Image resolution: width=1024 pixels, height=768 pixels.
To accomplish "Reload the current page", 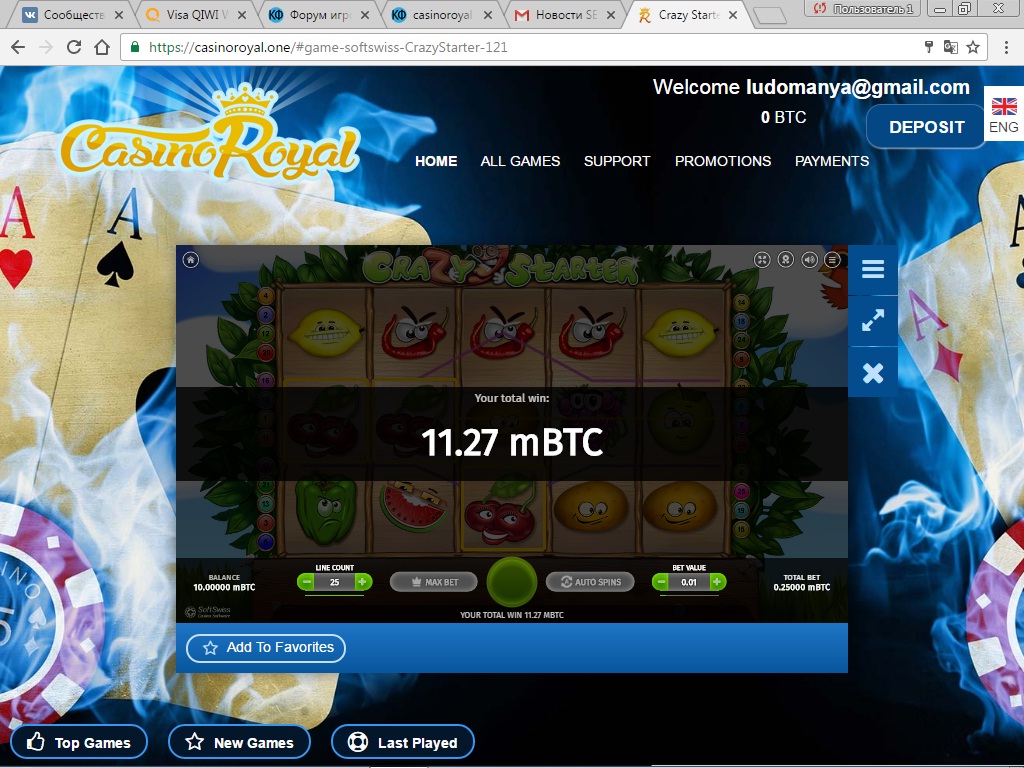I will pyautogui.click(x=74, y=47).
